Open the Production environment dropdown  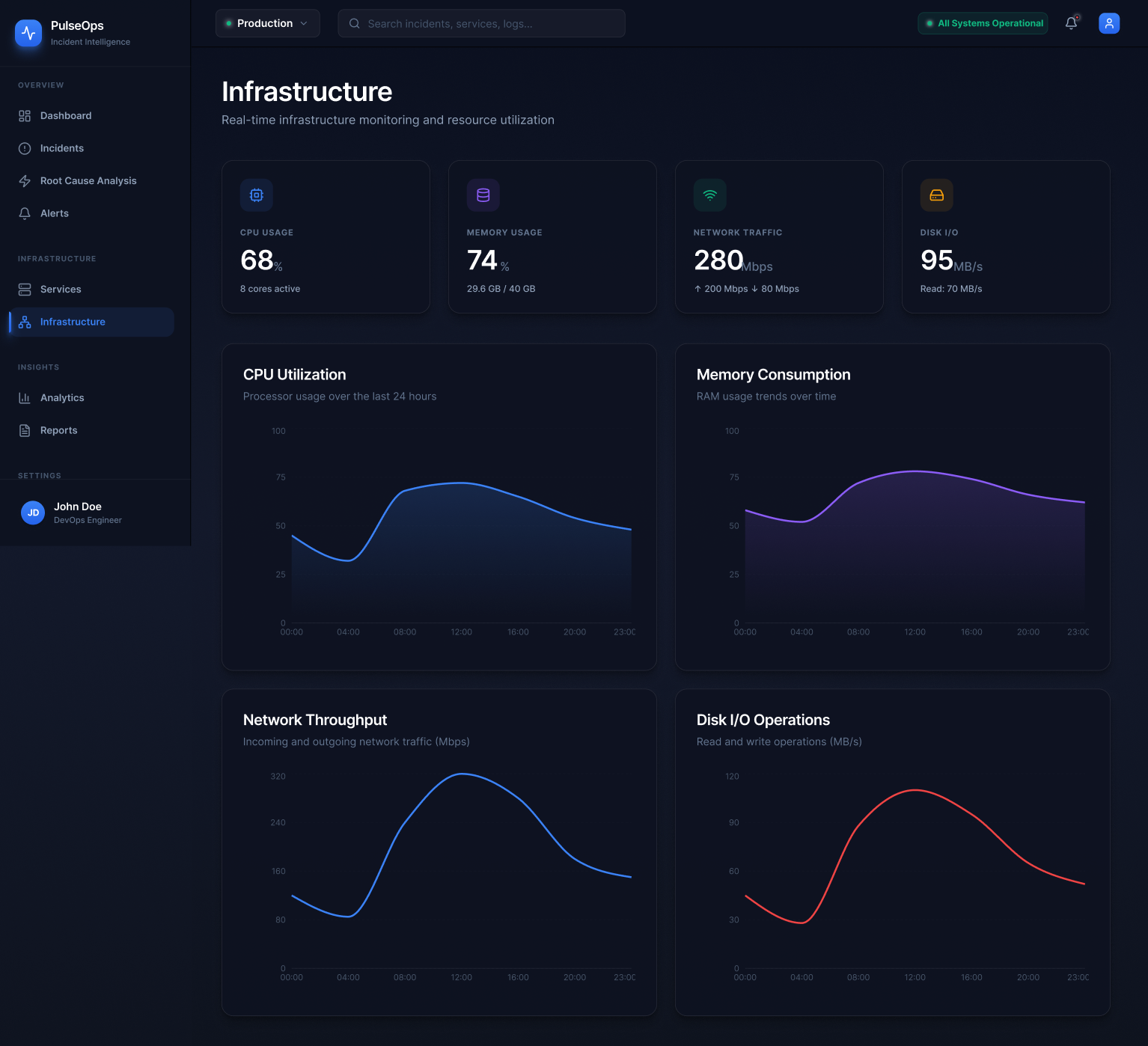(267, 23)
